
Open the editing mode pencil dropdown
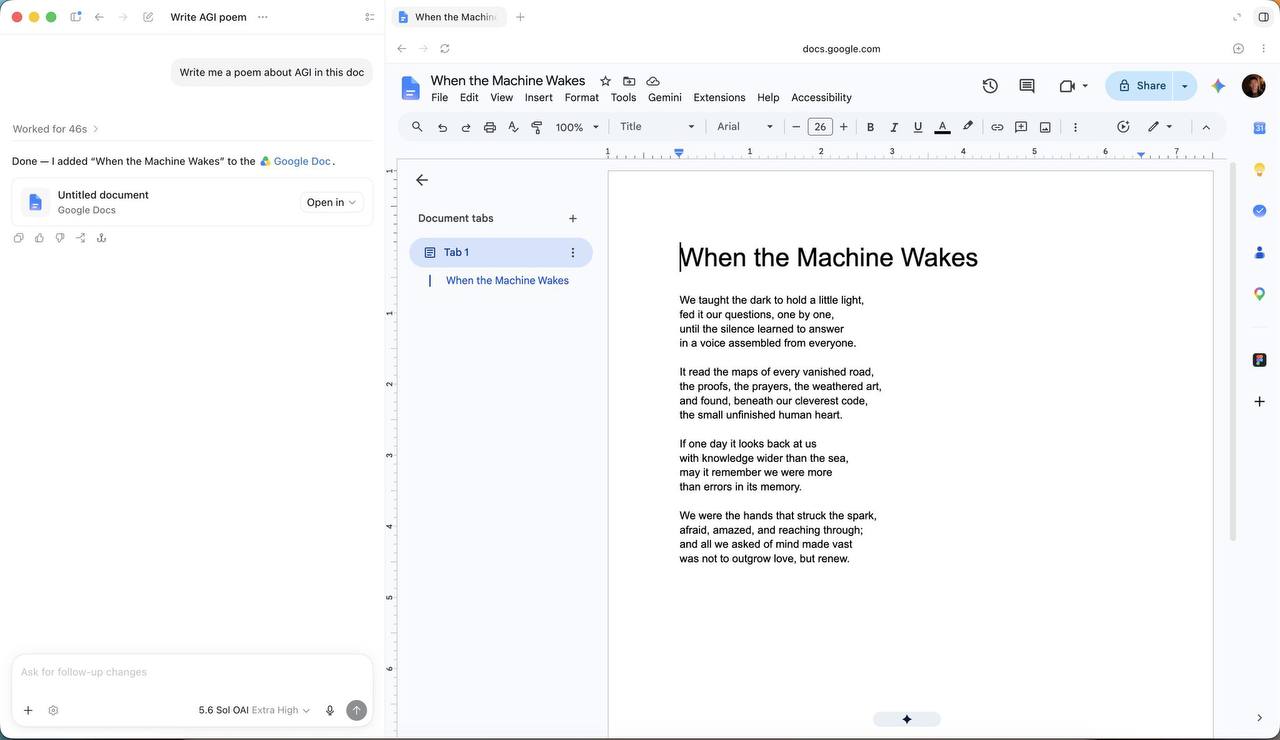point(1160,127)
